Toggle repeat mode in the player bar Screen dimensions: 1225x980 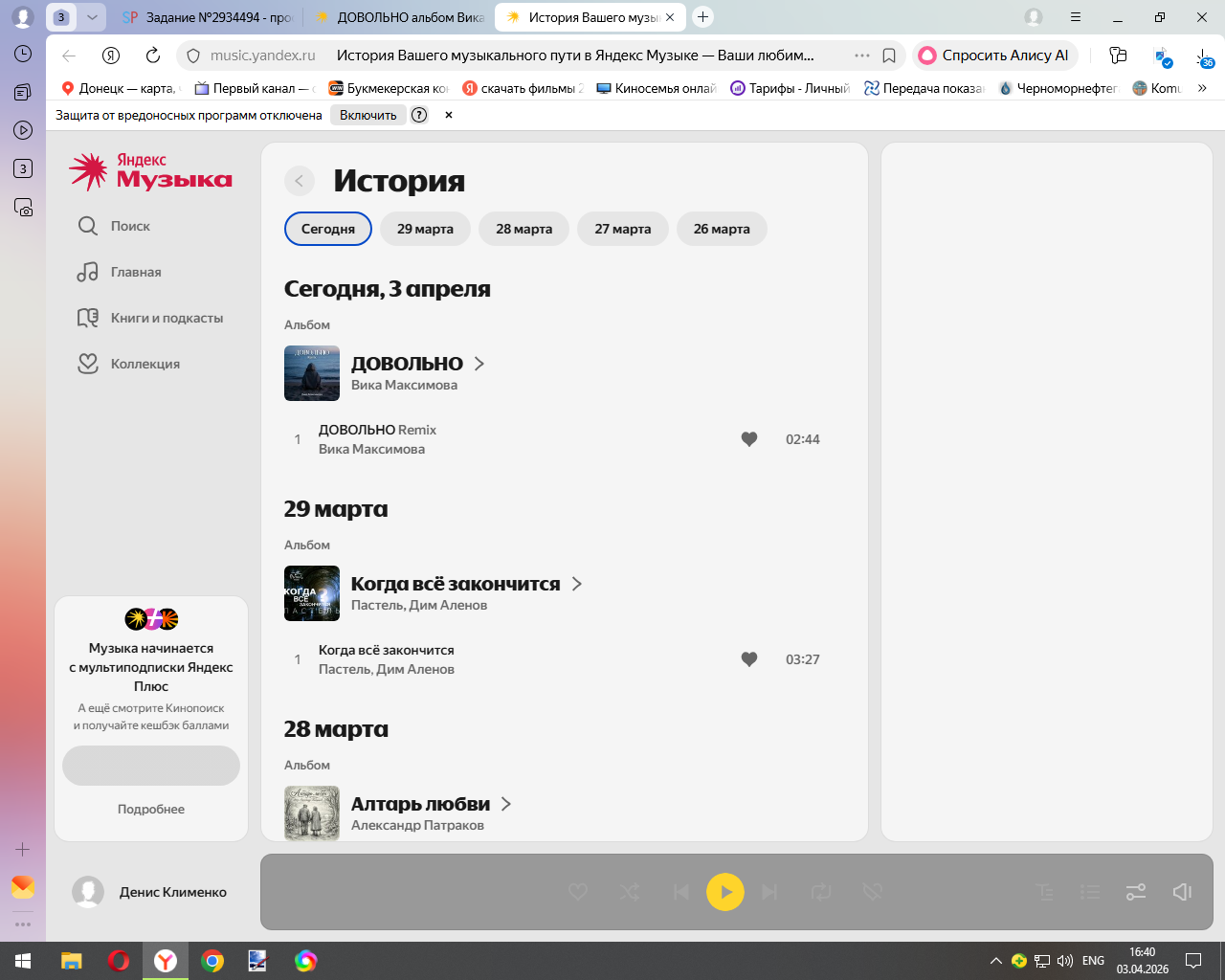pos(821,892)
